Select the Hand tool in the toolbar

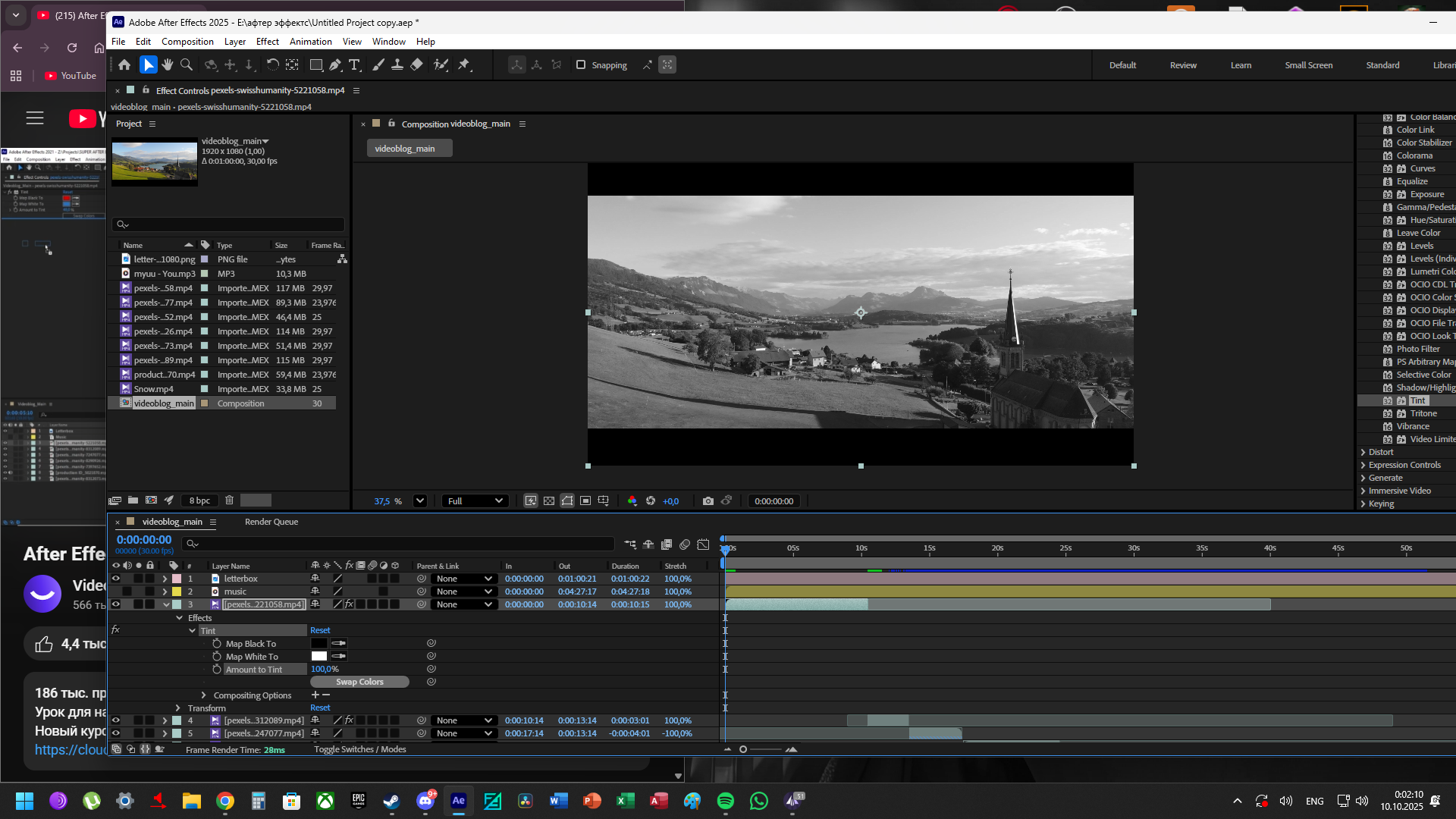tap(167, 65)
